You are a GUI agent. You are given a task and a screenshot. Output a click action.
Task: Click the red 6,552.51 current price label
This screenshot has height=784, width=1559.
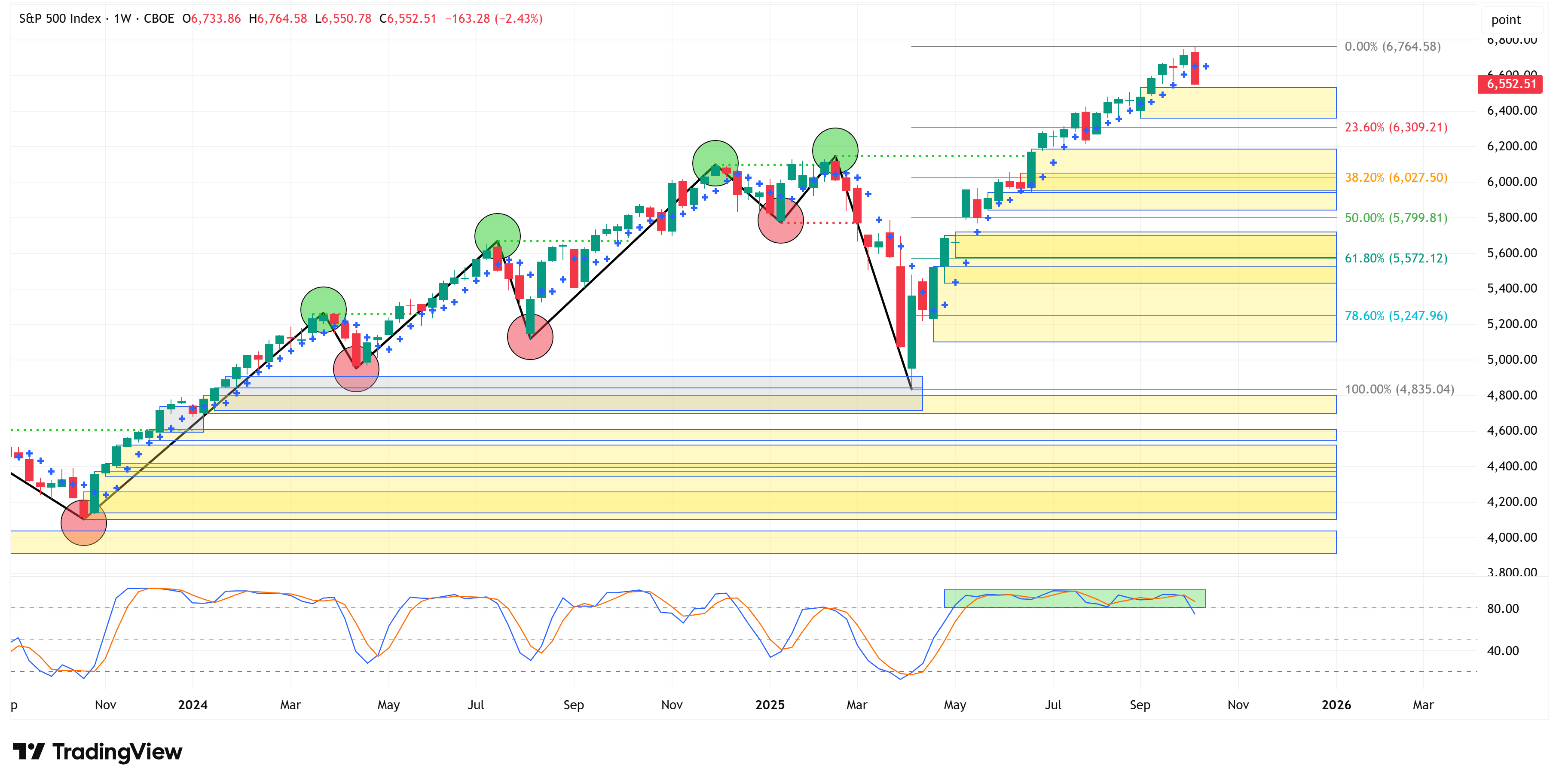click(x=1510, y=83)
